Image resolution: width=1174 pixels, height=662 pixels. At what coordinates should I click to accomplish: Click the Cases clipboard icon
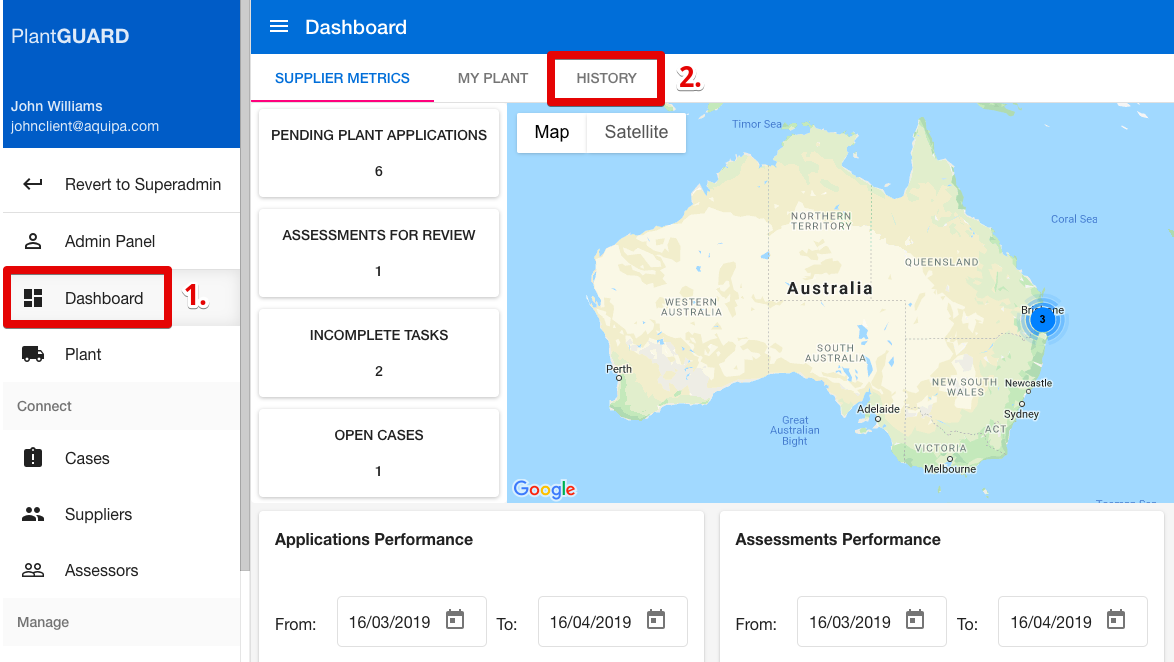tap(33, 458)
